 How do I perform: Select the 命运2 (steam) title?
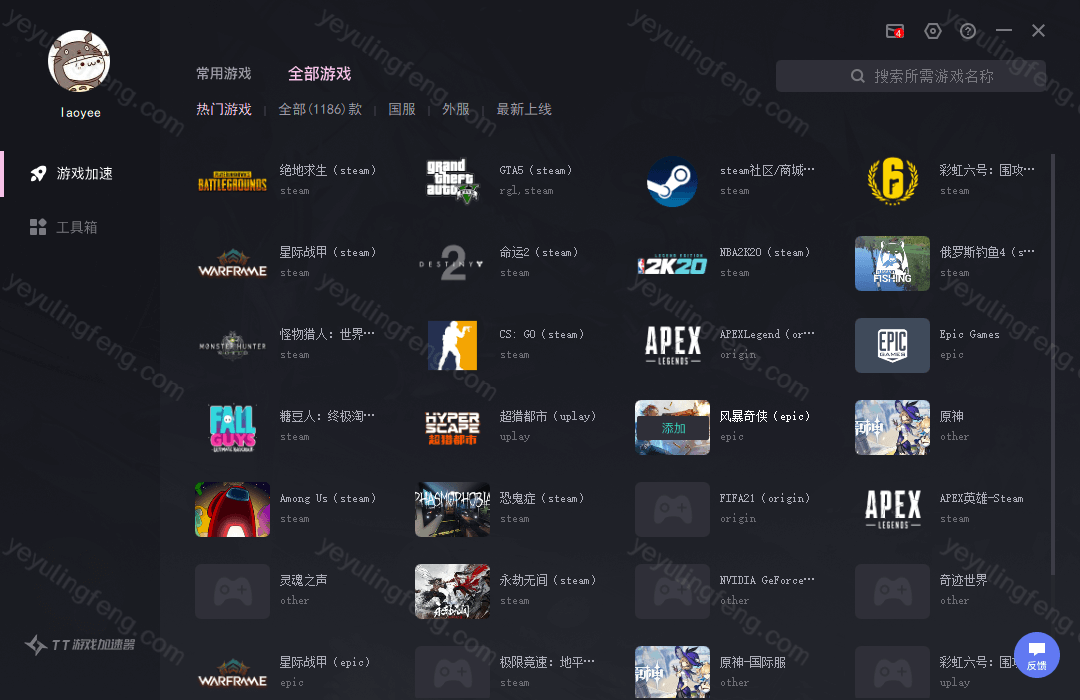pos(539,252)
